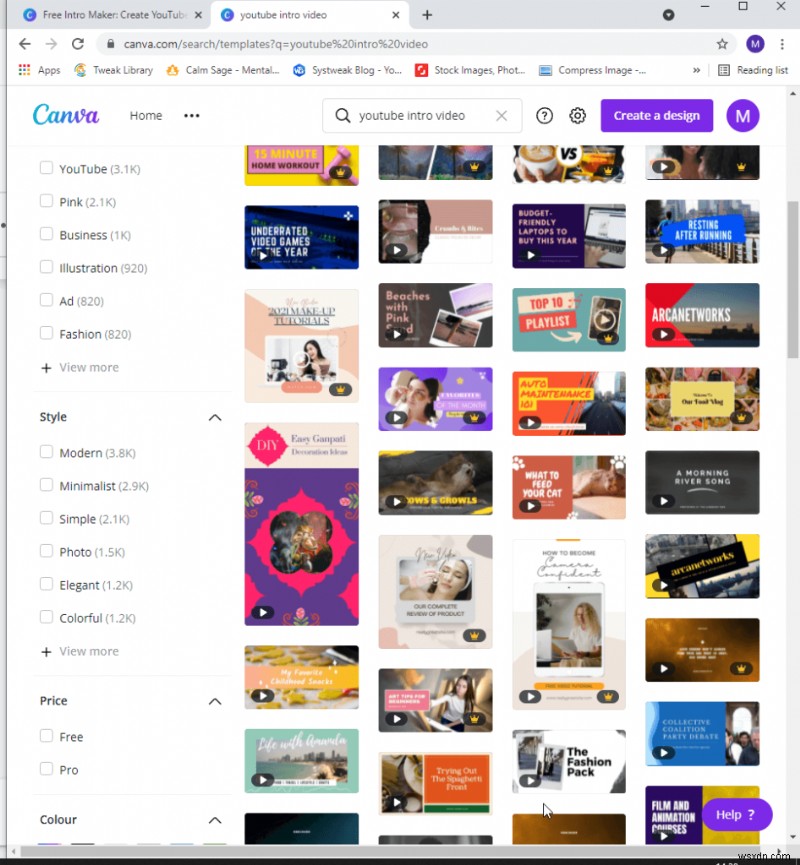Collapse the Style filter section
This screenshot has height=865, width=800.
coord(214,417)
